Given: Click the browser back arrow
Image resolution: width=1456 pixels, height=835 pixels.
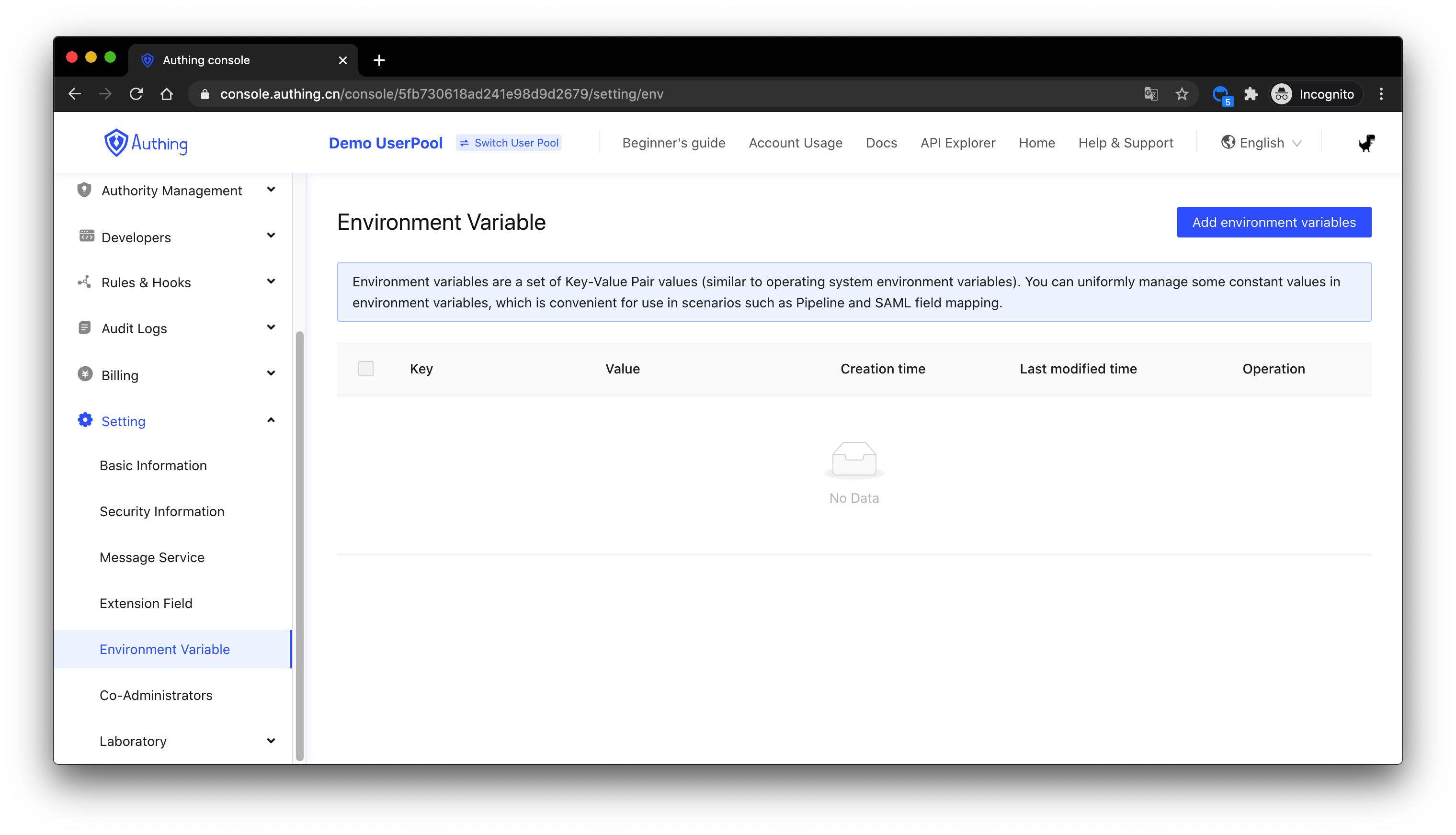Looking at the screenshot, I should pyautogui.click(x=75, y=94).
